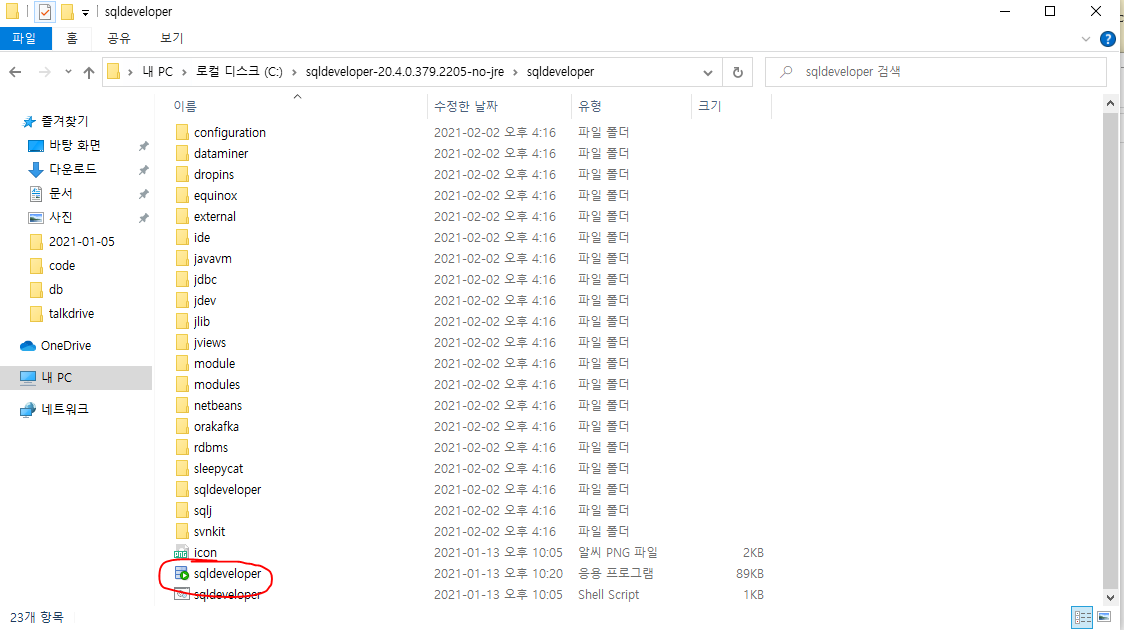The image size is (1124, 630).
Task: Select the sleepycat folder name
Action: (x=219, y=469)
